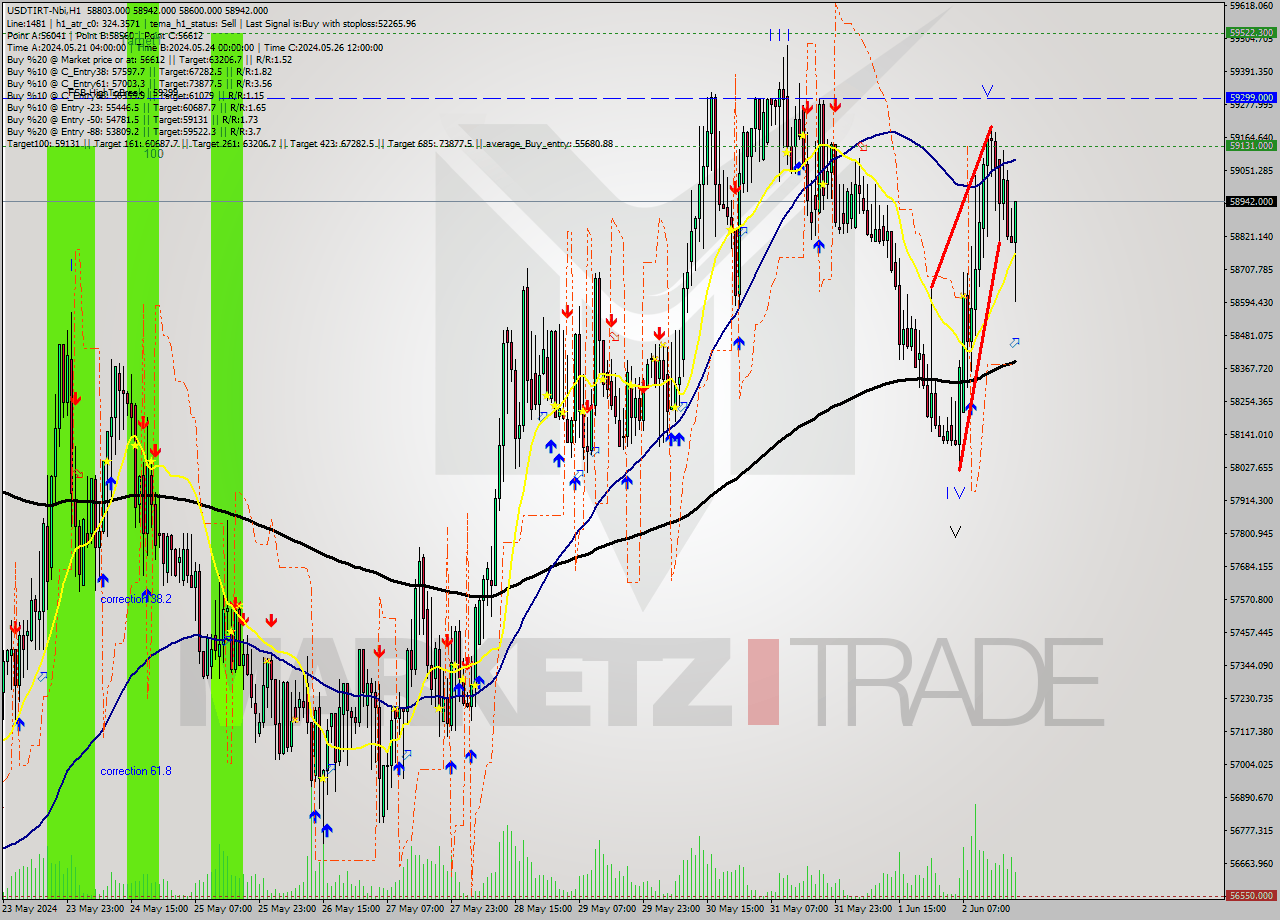Select the green 59522.300 price tag
This screenshot has width=1280, height=920.
pyautogui.click(x=1250, y=32)
